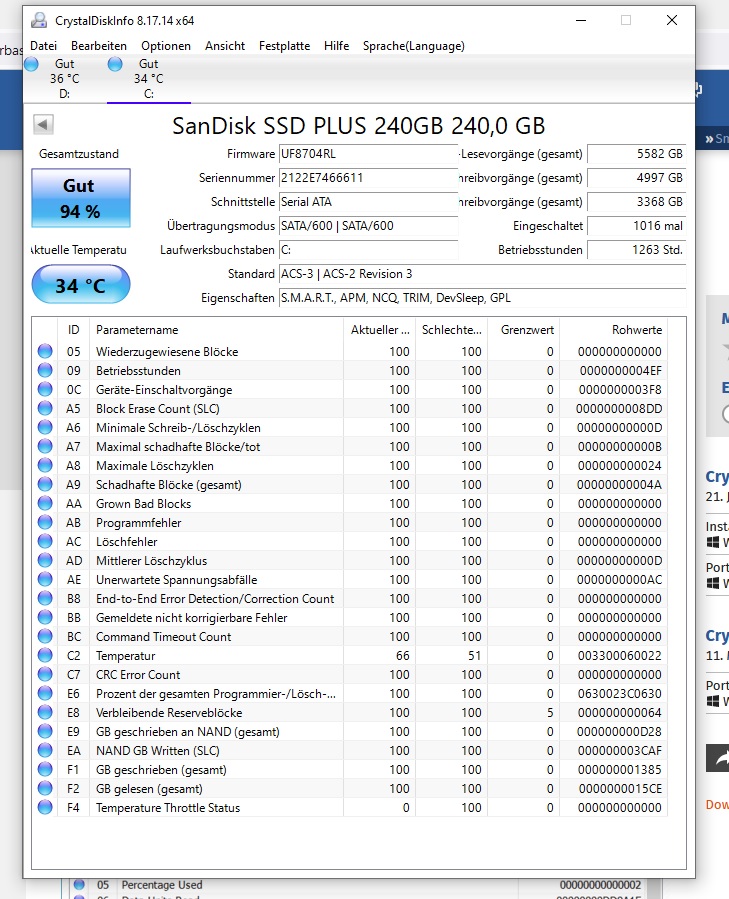The width and height of the screenshot is (729, 899).
Task: Click the status orb for attribute 09 Betriebsstunden
Action: tap(45, 370)
